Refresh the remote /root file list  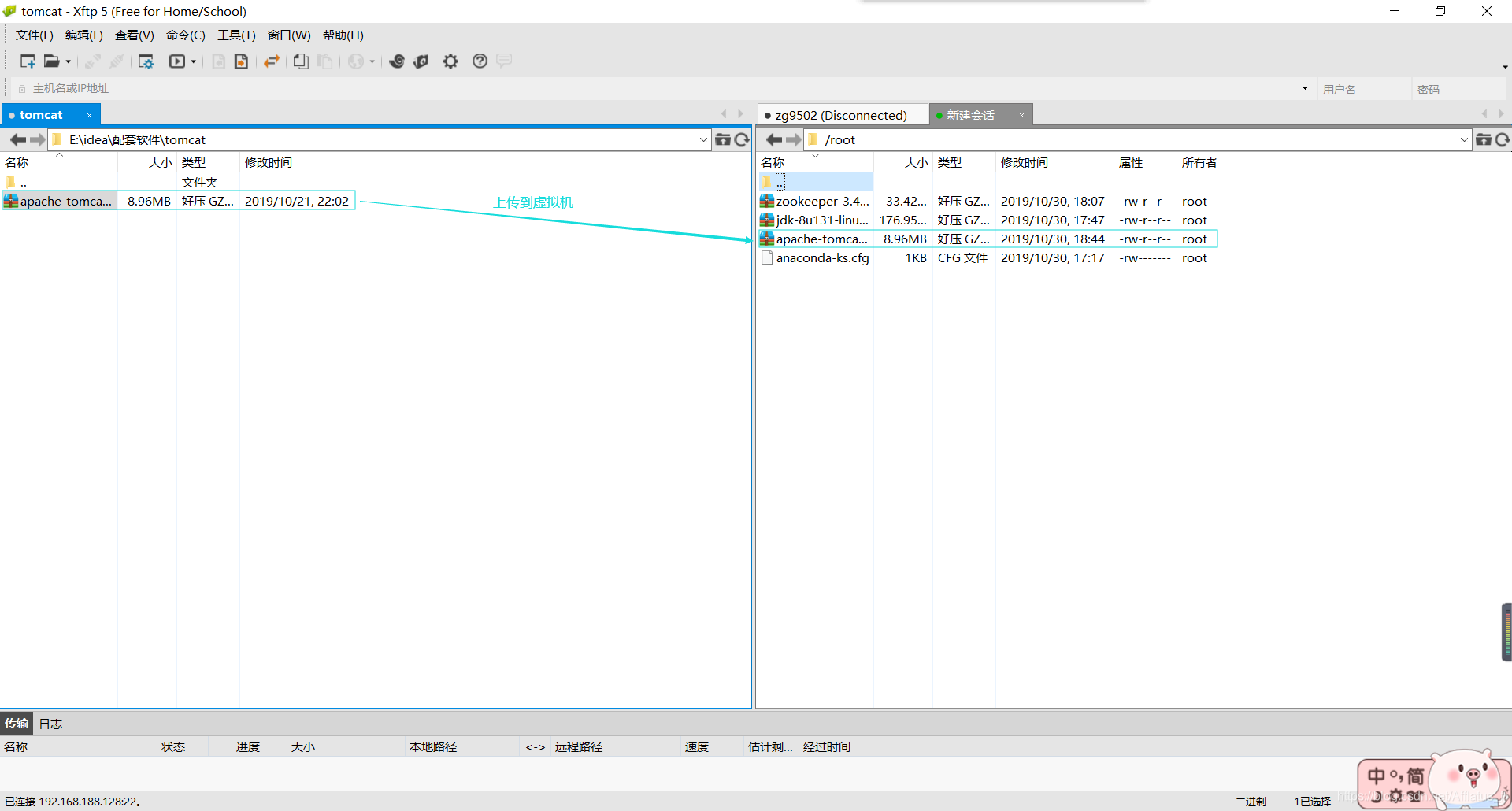point(1503,140)
